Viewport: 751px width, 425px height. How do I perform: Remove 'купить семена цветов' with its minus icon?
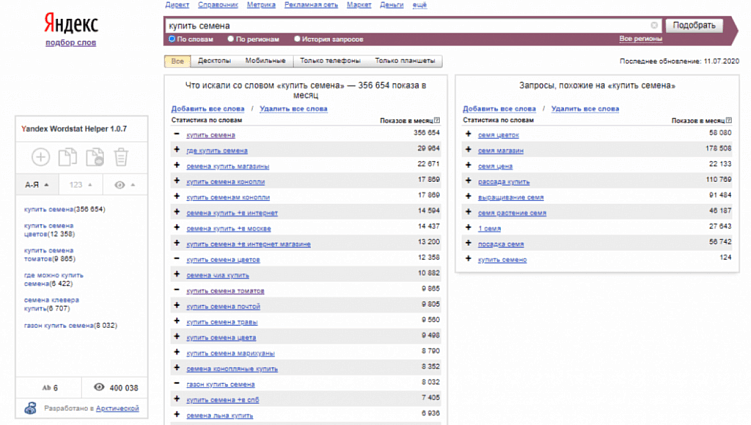pos(177,259)
